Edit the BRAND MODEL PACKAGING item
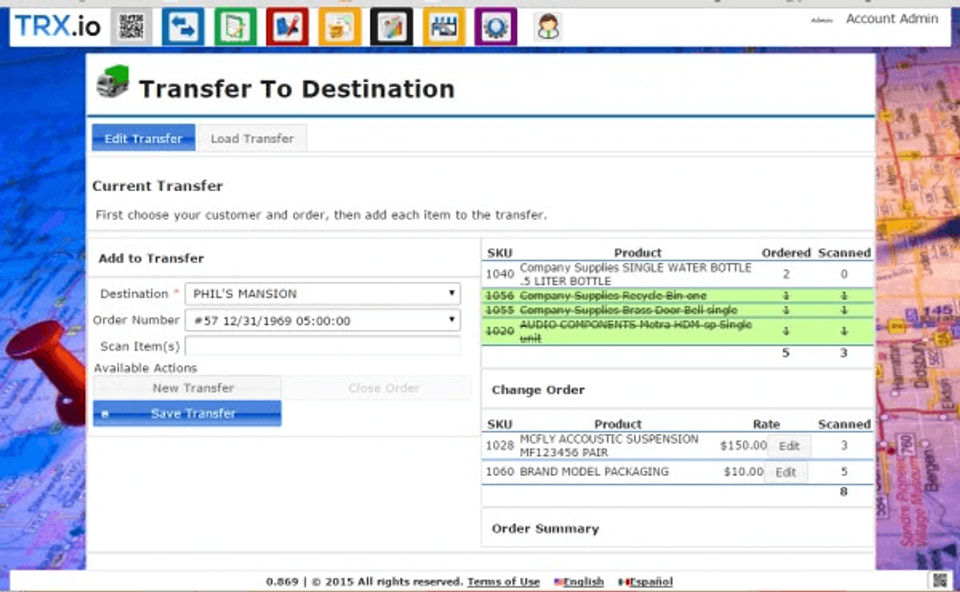Viewport: 960px width, 592px height. click(x=786, y=472)
